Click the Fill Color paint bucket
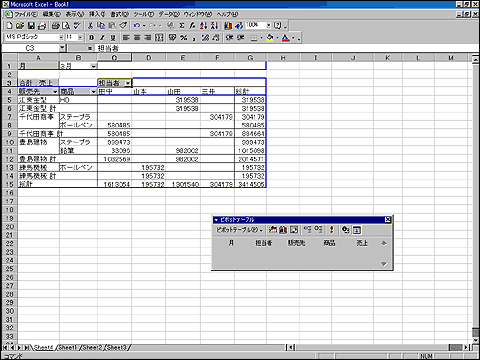The width and height of the screenshot is (480, 360). coord(270,38)
